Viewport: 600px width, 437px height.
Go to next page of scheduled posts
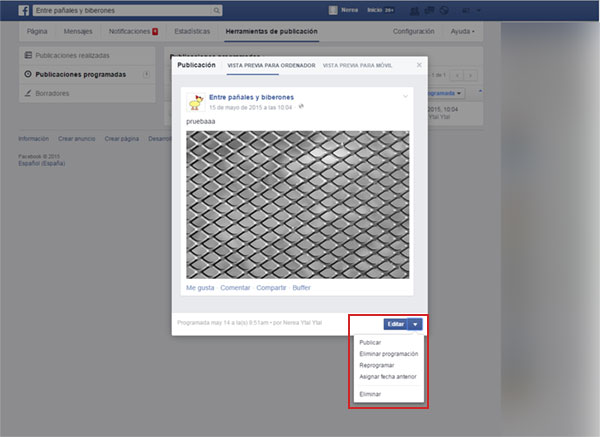[470, 75]
